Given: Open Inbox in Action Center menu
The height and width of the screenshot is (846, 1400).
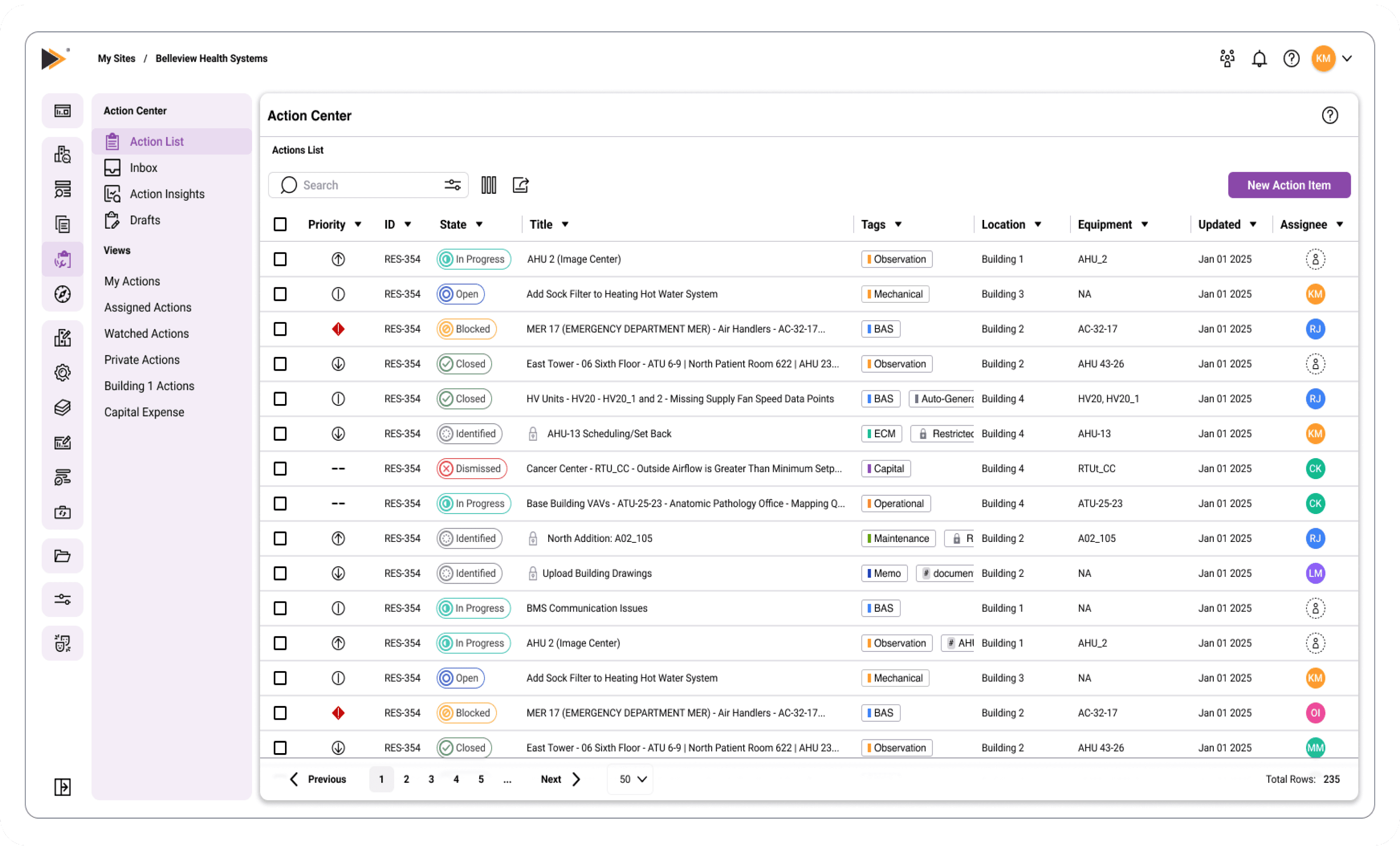Looking at the screenshot, I should [143, 167].
